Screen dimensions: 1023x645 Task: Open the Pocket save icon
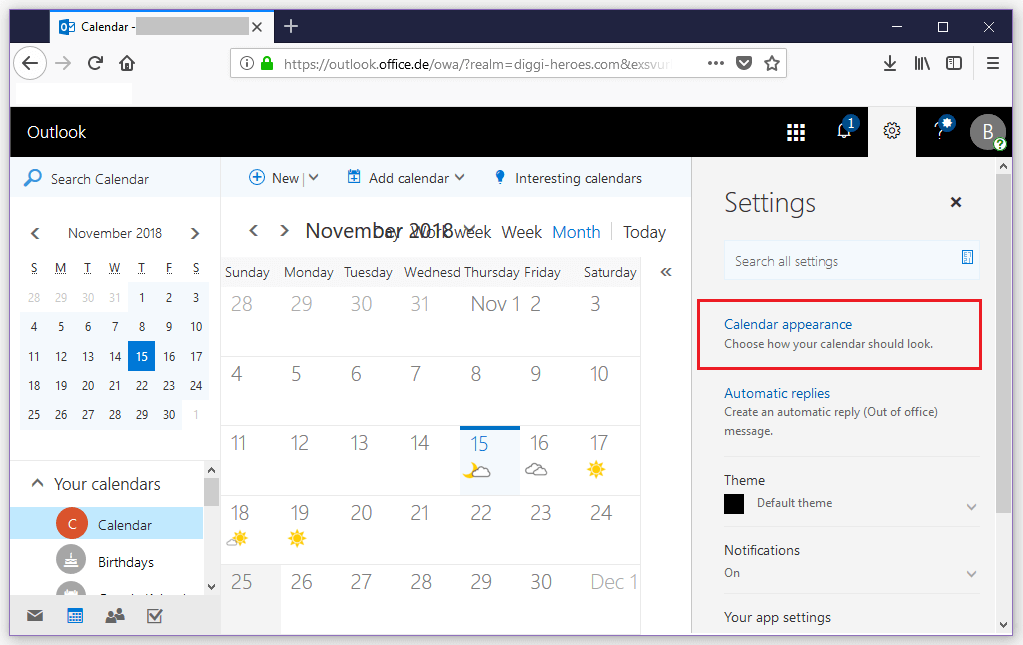pyautogui.click(x=744, y=63)
